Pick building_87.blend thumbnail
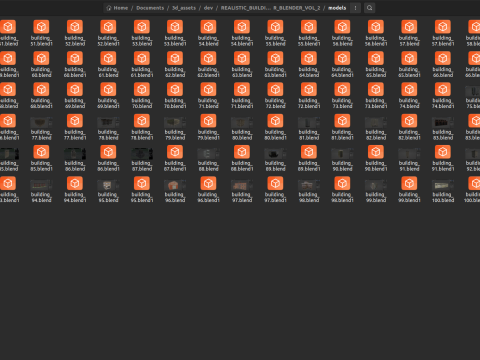 pos(142,154)
